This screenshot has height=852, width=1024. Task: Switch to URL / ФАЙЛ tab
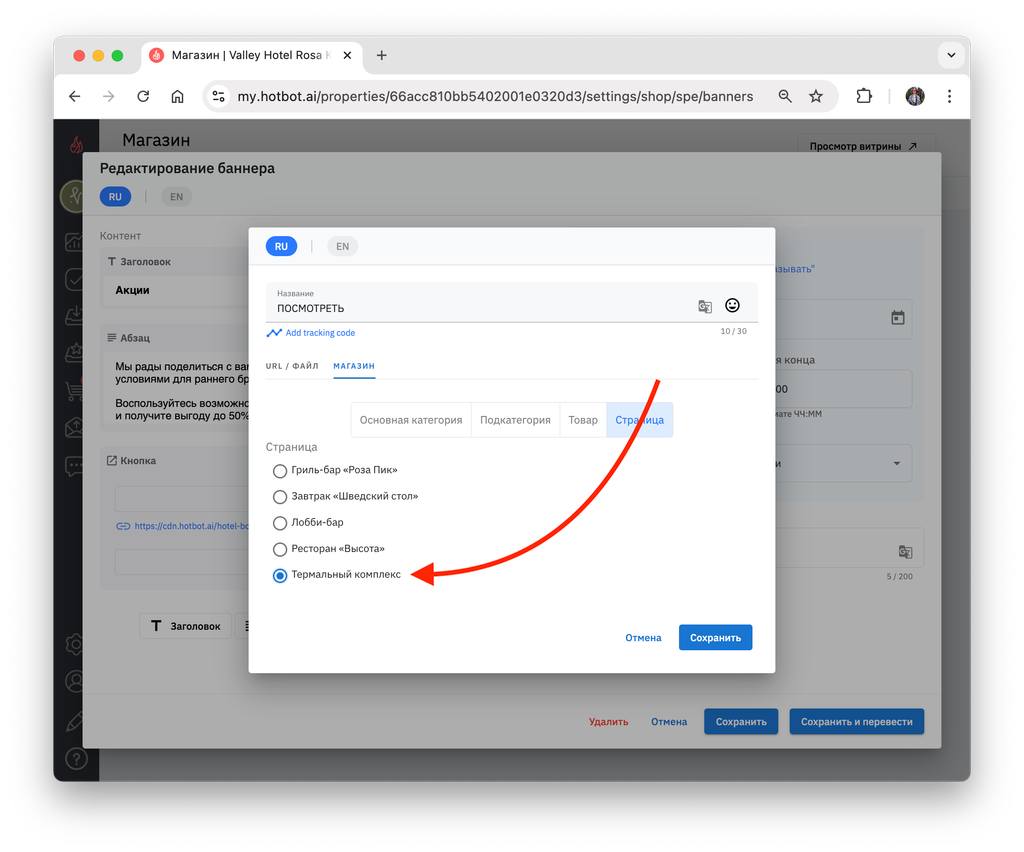point(292,366)
